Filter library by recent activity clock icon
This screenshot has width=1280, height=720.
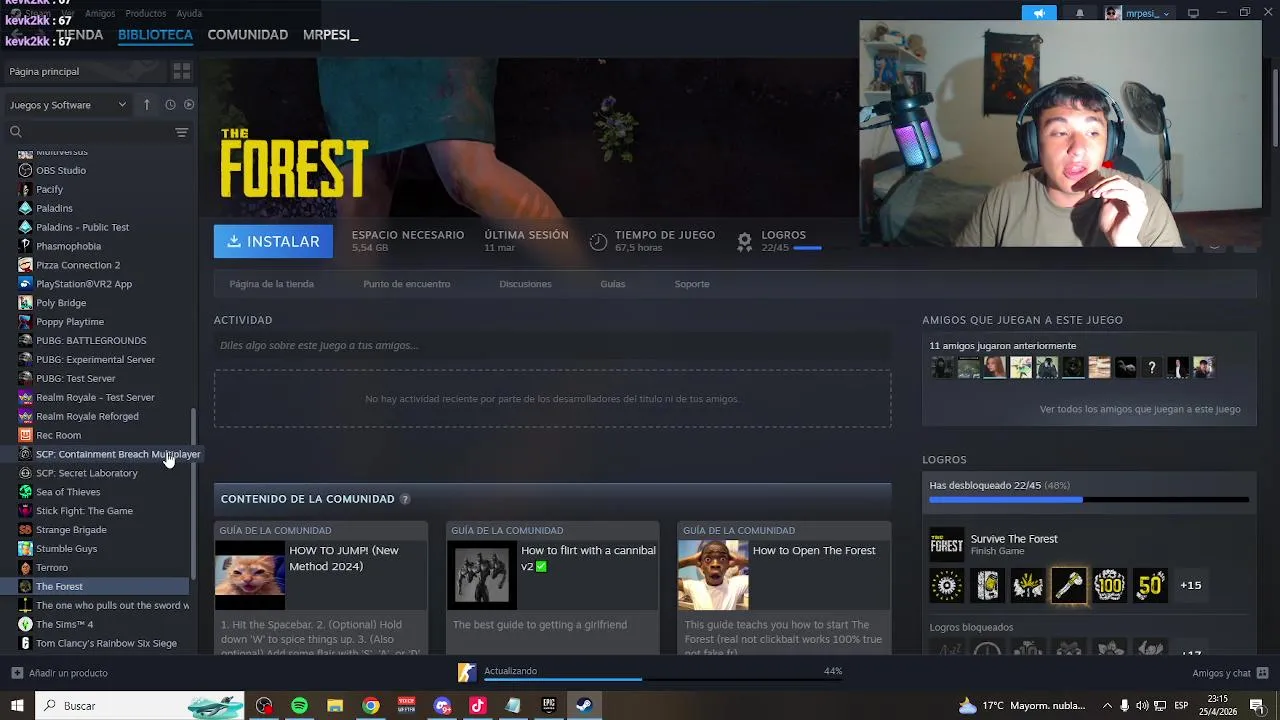click(x=170, y=104)
